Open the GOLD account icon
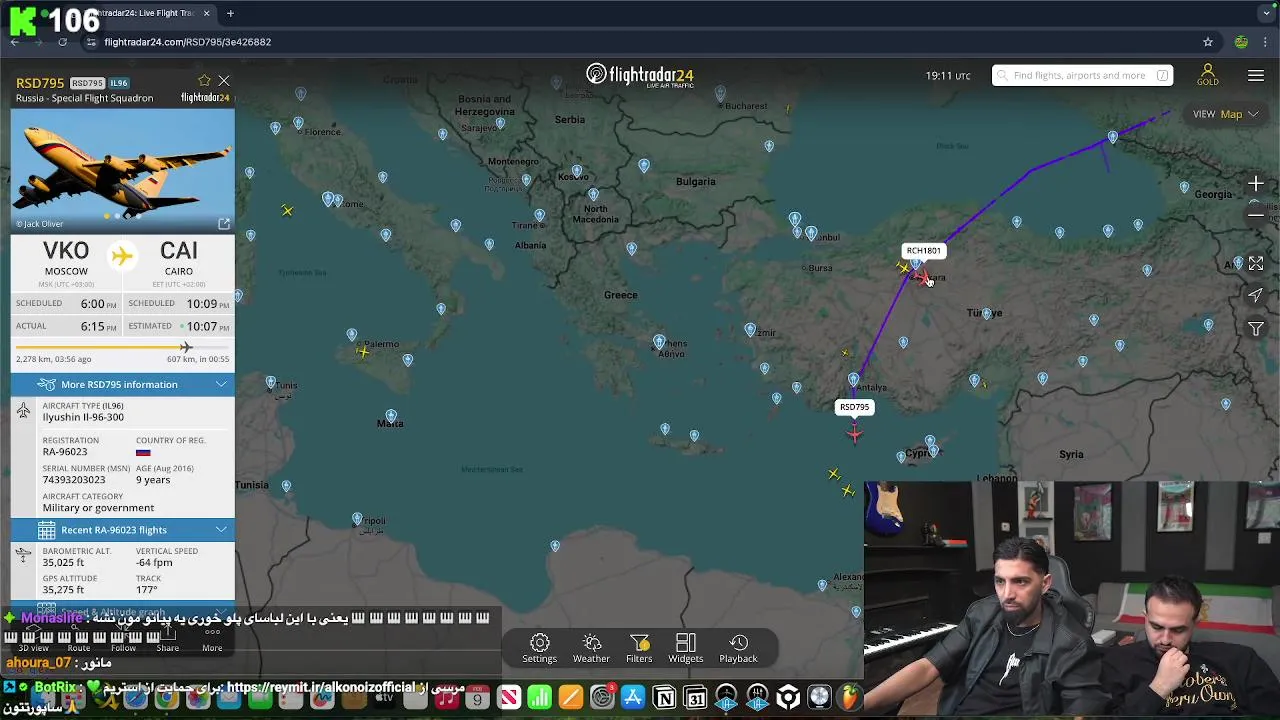Screen dimensions: 1280x720 (1207, 76)
